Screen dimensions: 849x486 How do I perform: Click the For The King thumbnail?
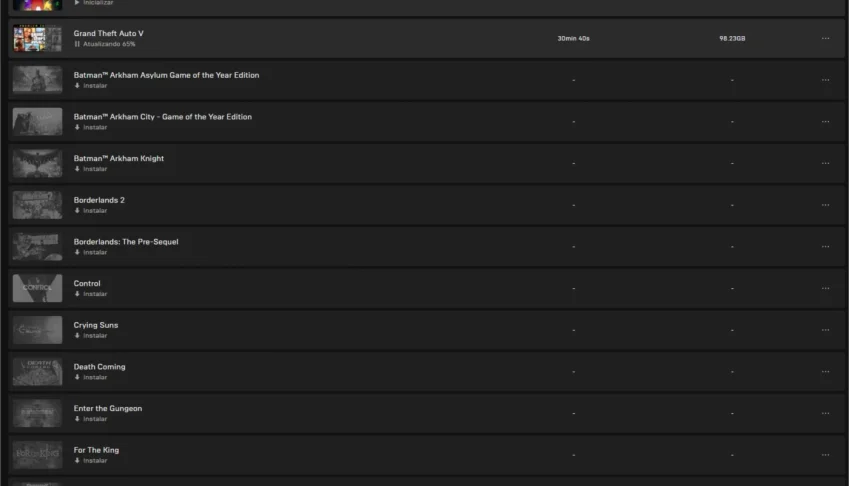[37, 455]
